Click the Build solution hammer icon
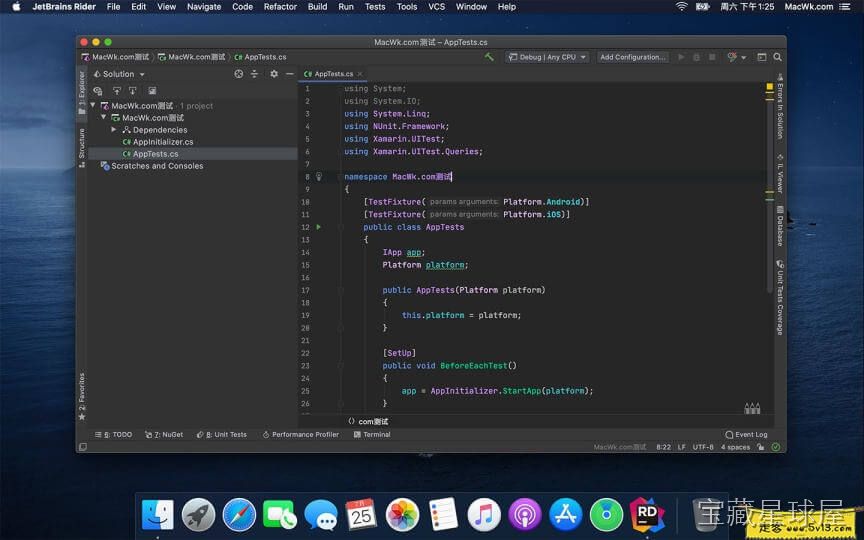This screenshot has height=540, width=864. (x=489, y=57)
